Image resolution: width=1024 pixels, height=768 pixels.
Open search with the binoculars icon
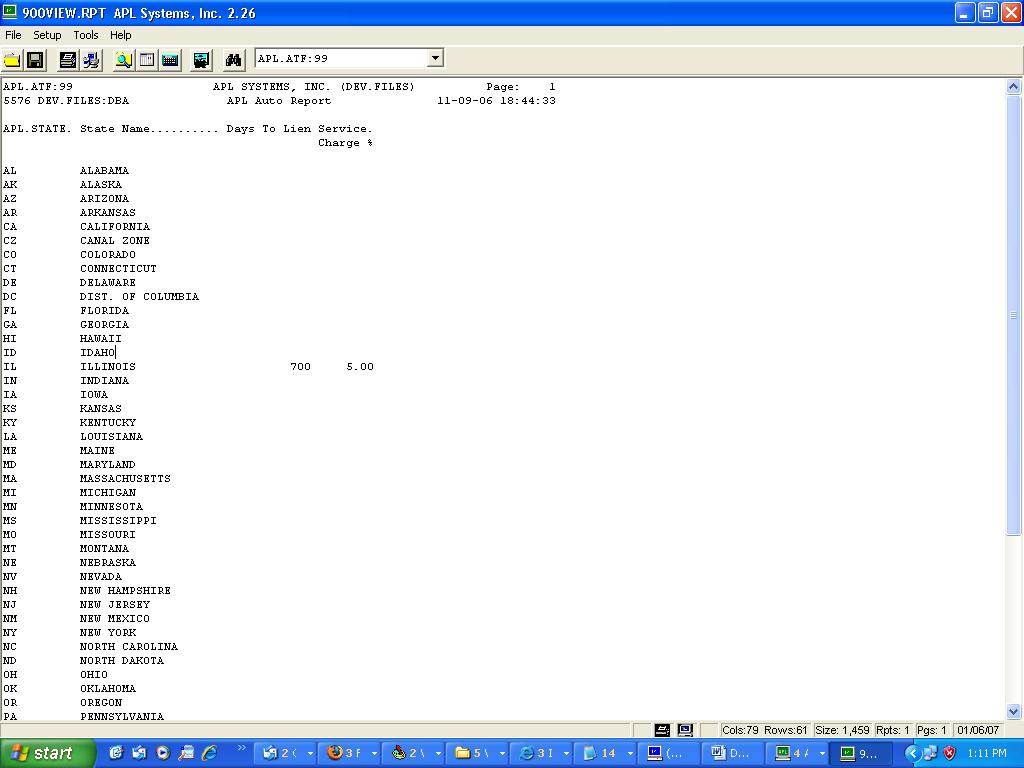coord(233,60)
